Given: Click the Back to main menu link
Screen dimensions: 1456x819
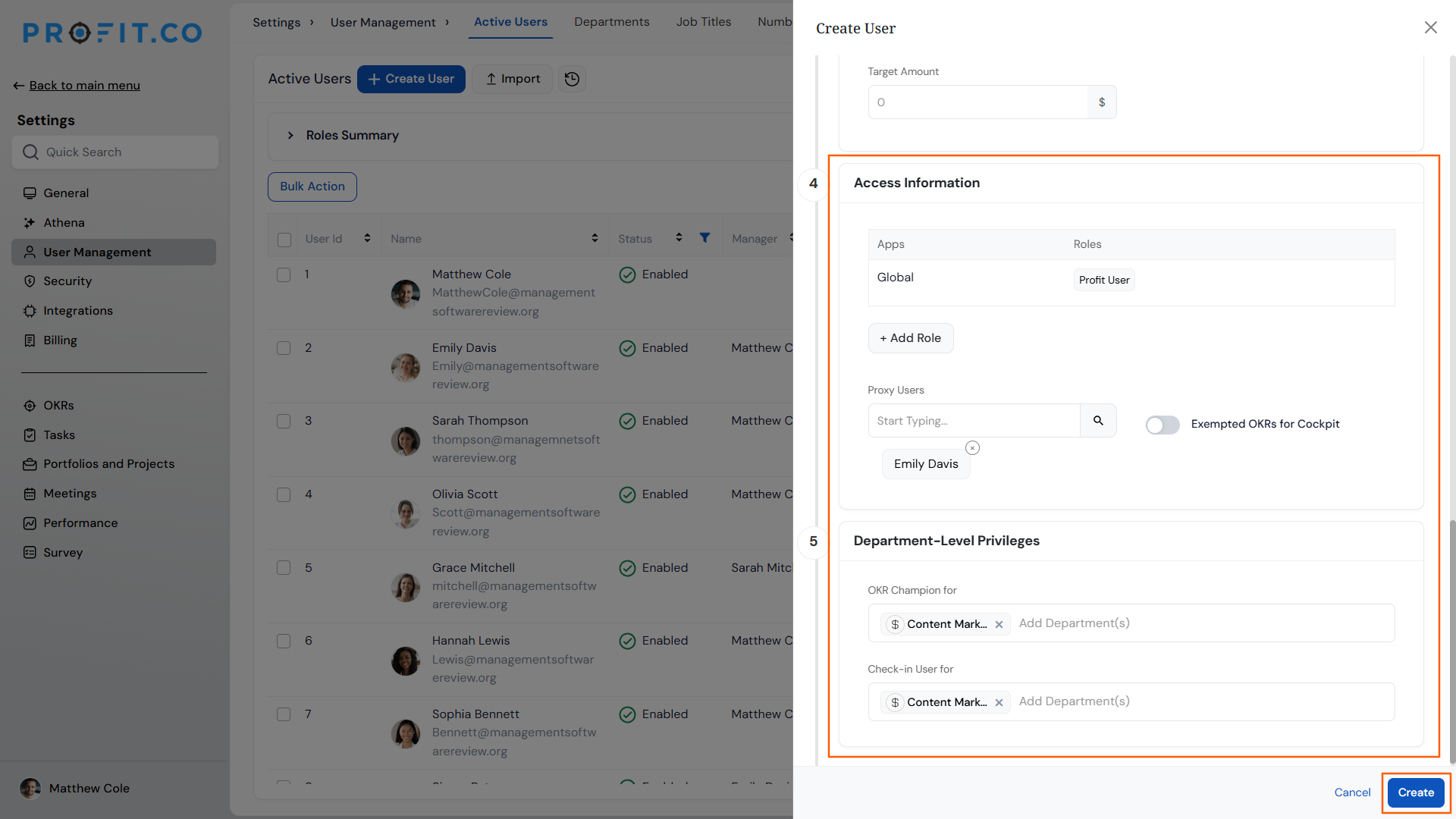Looking at the screenshot, I should (84, 86).
